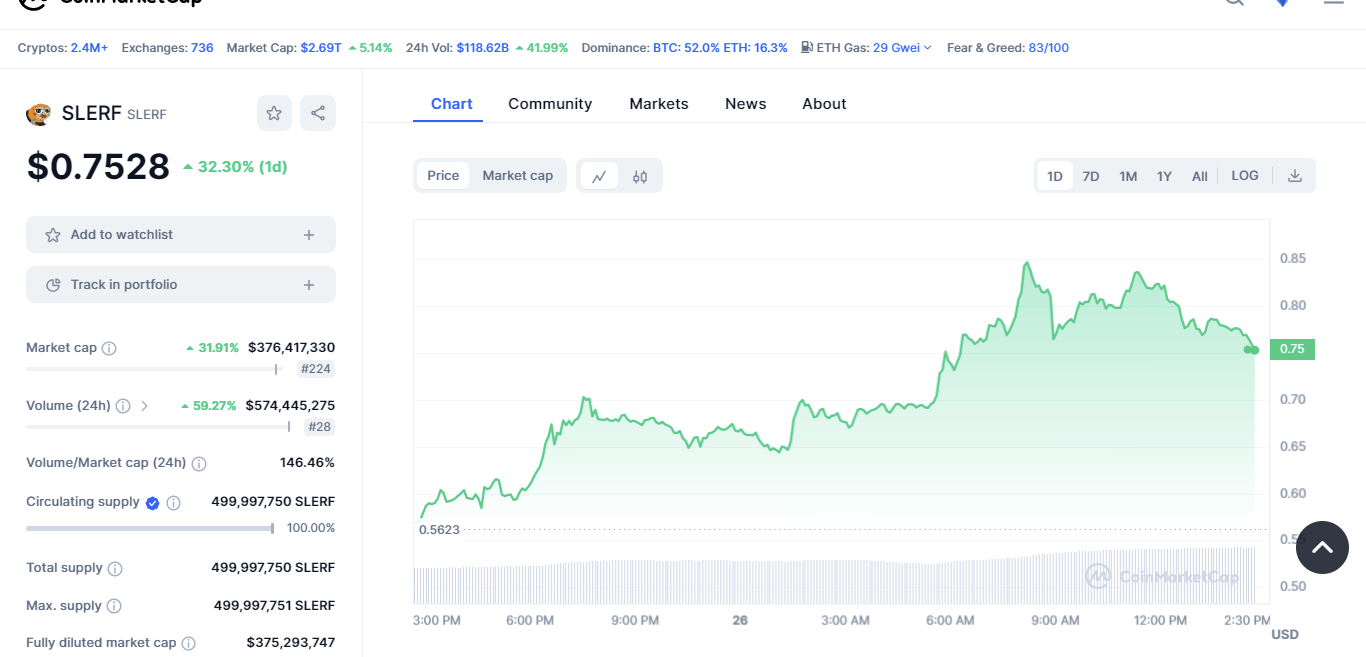Open the hamburger menu icon
Screen dimensions: 1366x657
1333,3
